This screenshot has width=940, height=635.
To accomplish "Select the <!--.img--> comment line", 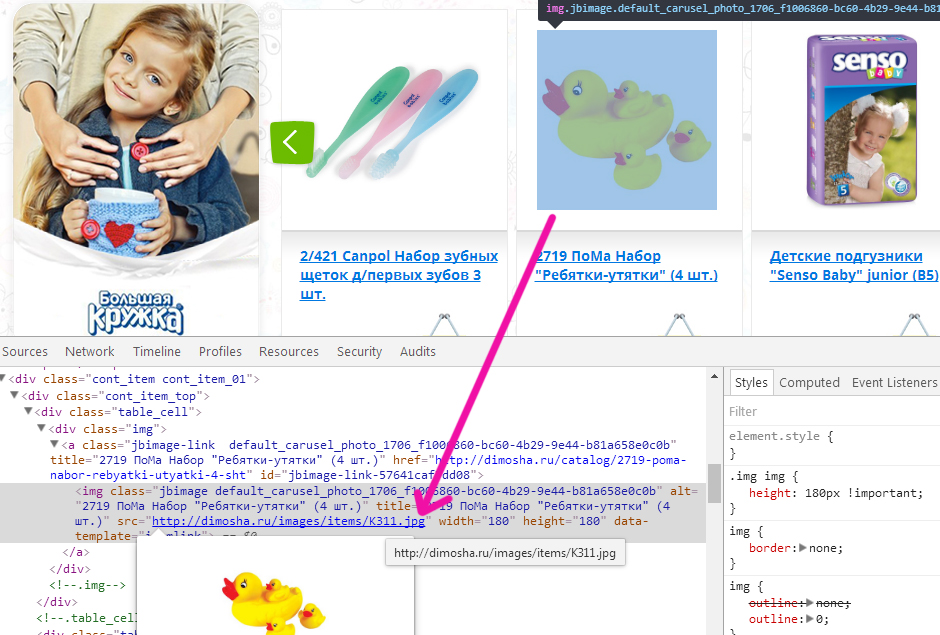I will click(x=88, y=585).
